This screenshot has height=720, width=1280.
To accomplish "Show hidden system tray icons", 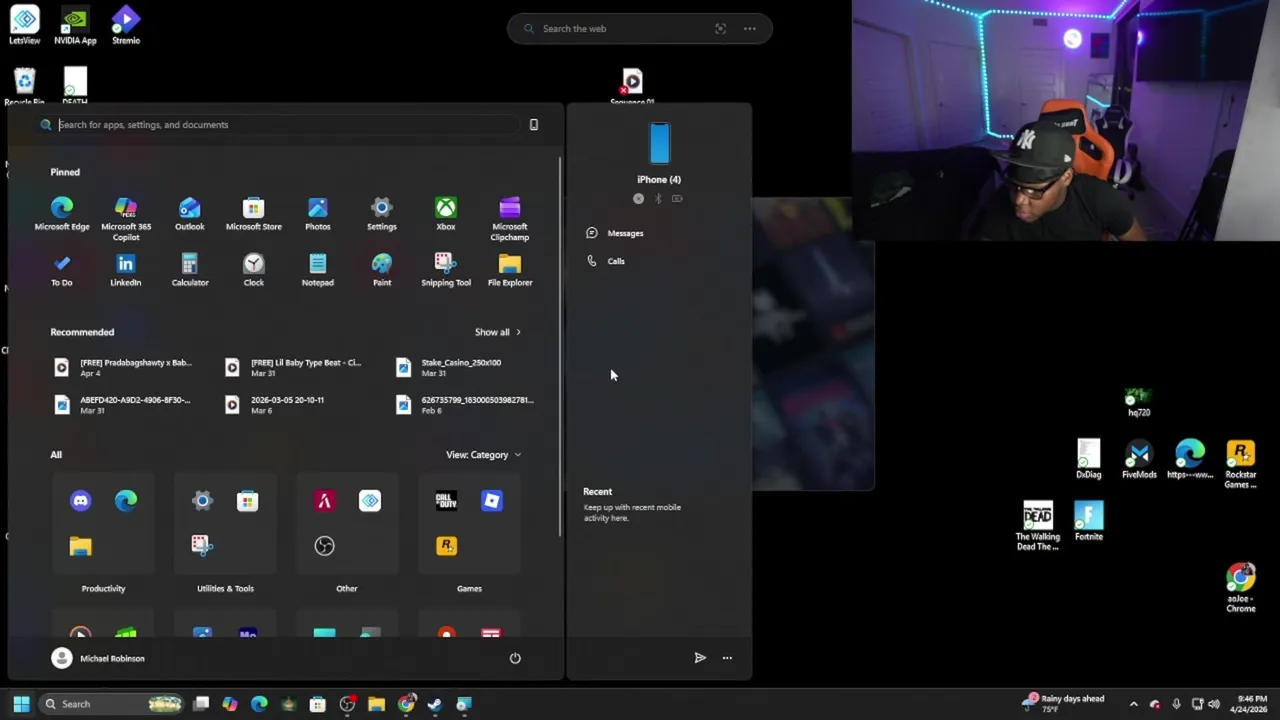I will pyautogui.click(x=1133, y=704).
